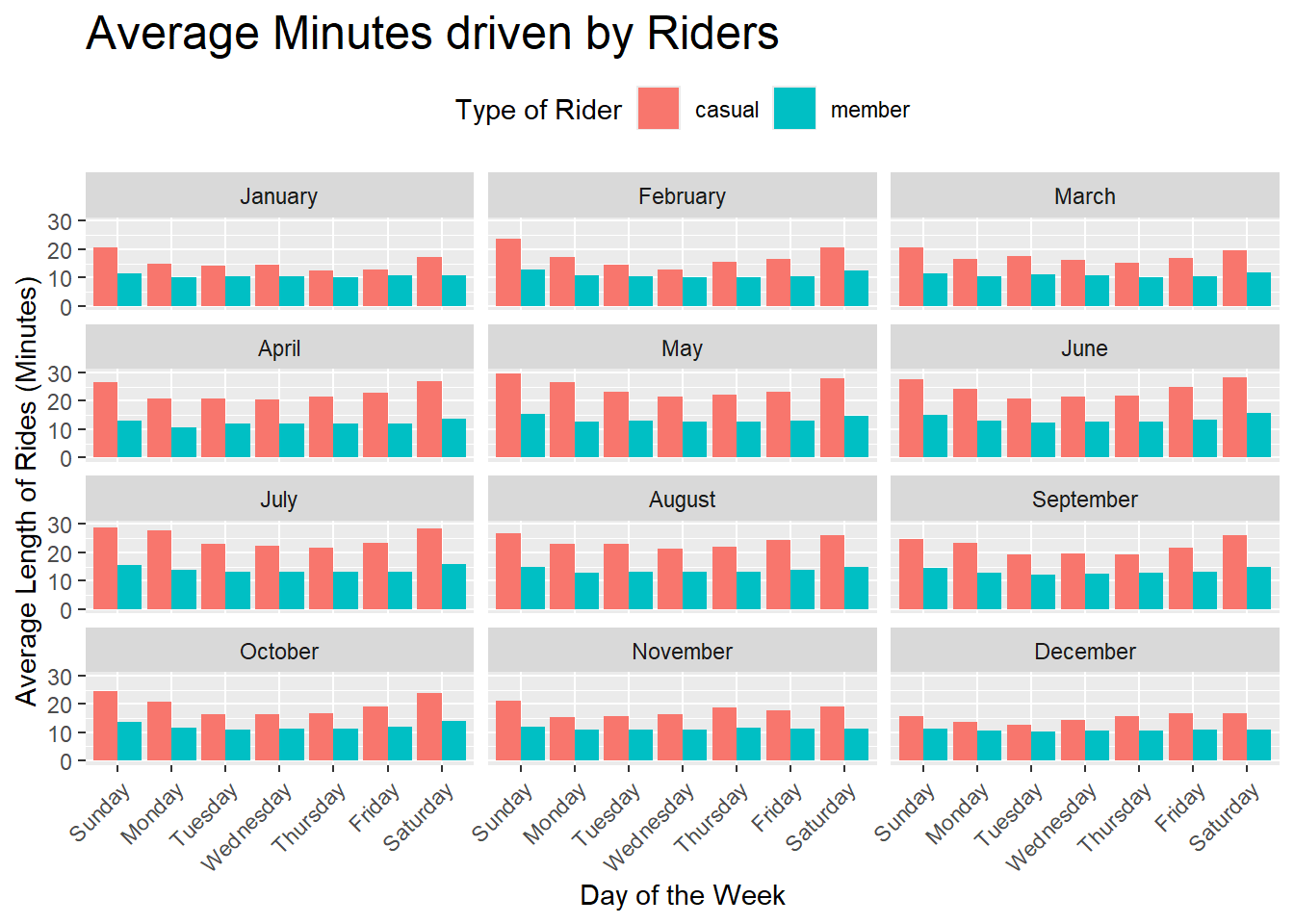The image size is (1294, 924).
Task: Click the January facet header strip
Action: coord(279,196)
